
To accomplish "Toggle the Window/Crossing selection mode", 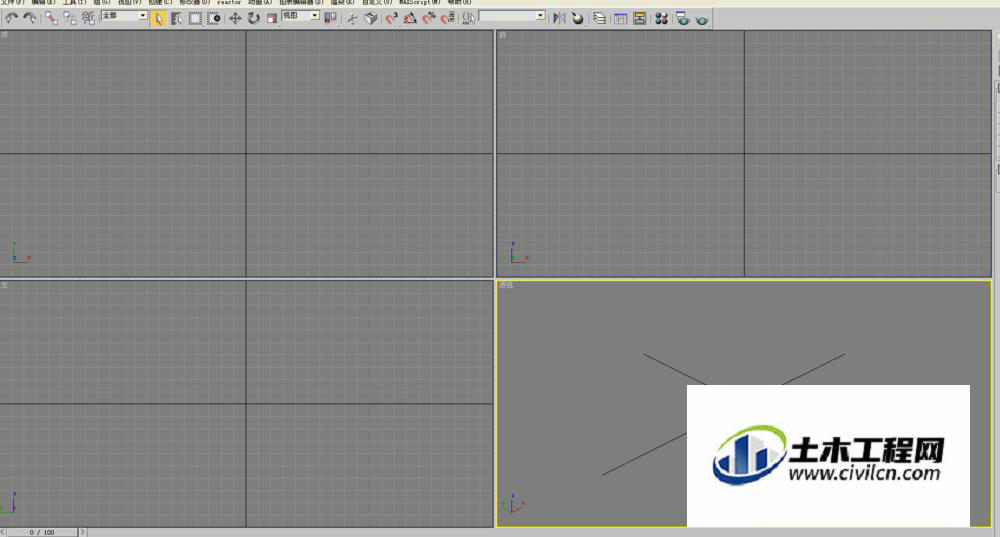I will pos(214,18).
